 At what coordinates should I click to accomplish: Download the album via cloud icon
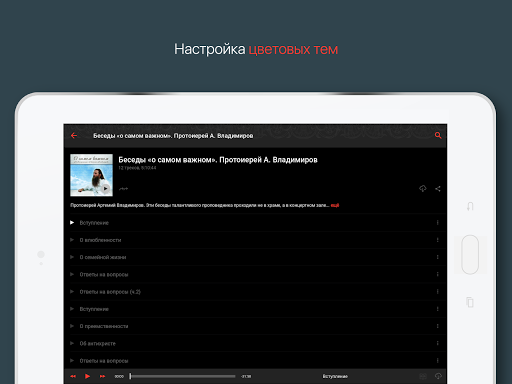pyautogui.click(x=423, y=189)
